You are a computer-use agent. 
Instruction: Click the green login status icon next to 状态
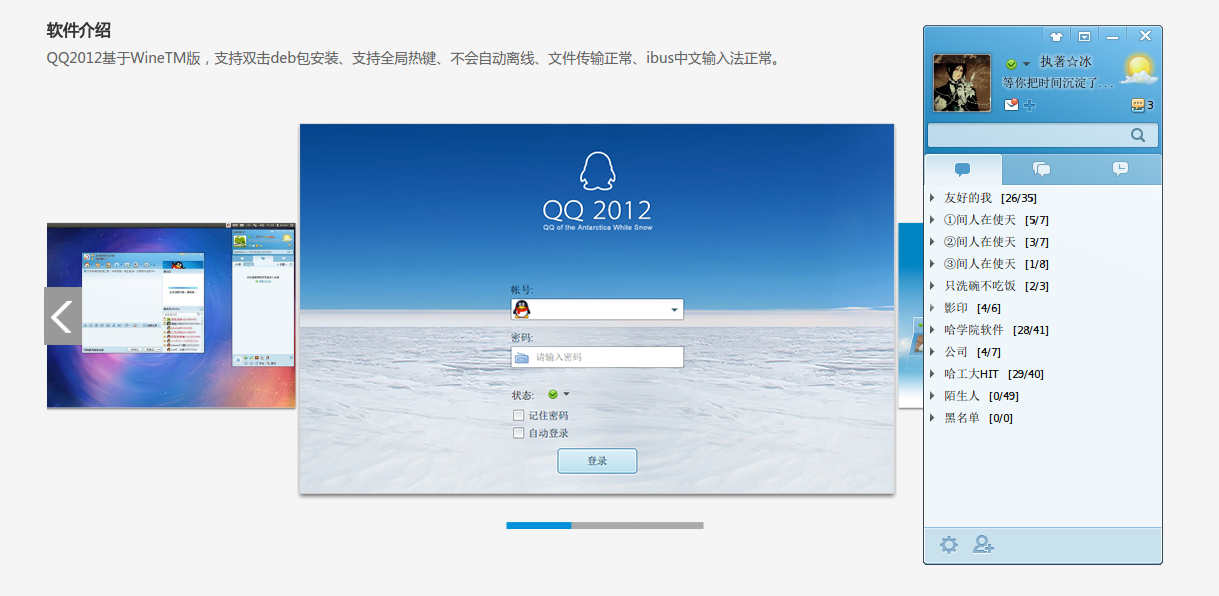553,394
